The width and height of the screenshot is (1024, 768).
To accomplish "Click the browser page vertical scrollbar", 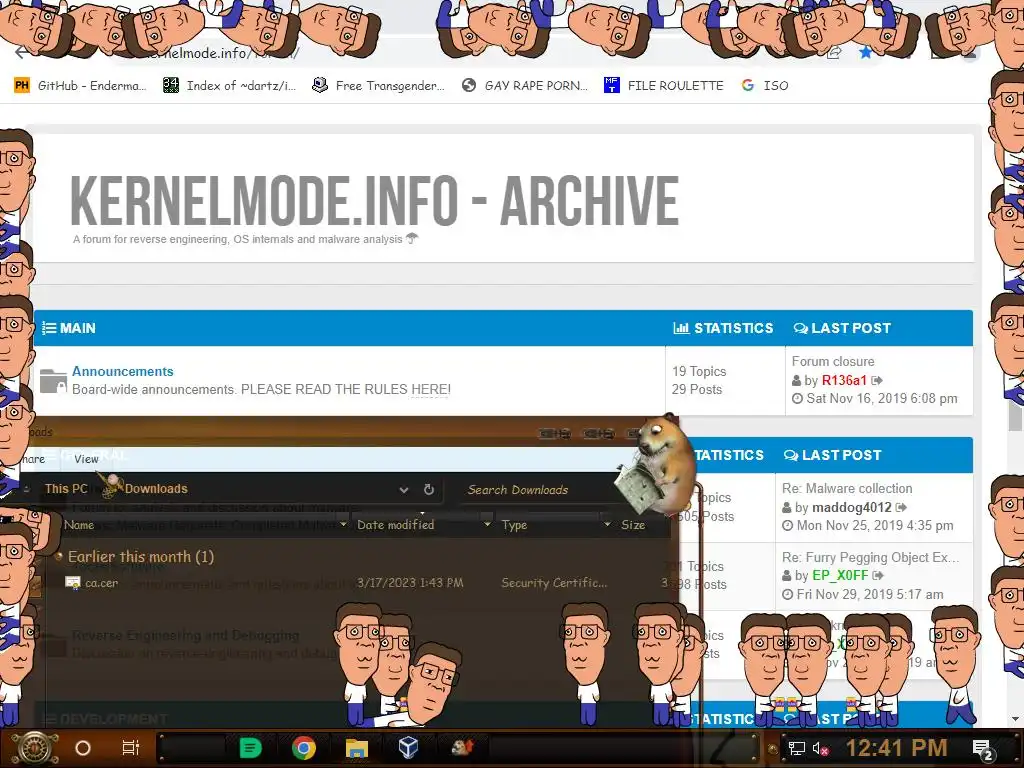I will tap(1016, 415).
